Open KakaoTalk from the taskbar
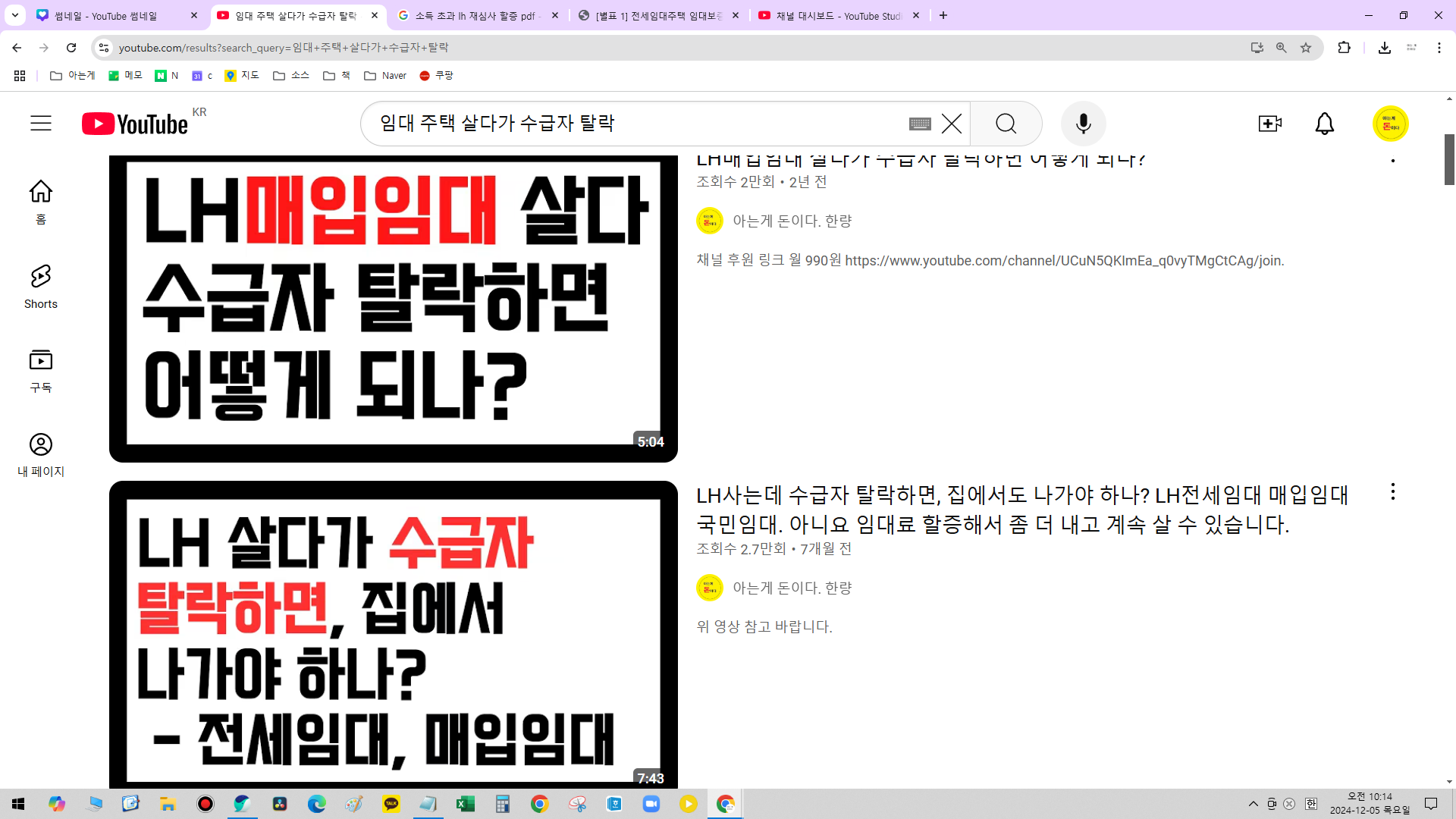The image size is (1456, 819). pos(391,804)
